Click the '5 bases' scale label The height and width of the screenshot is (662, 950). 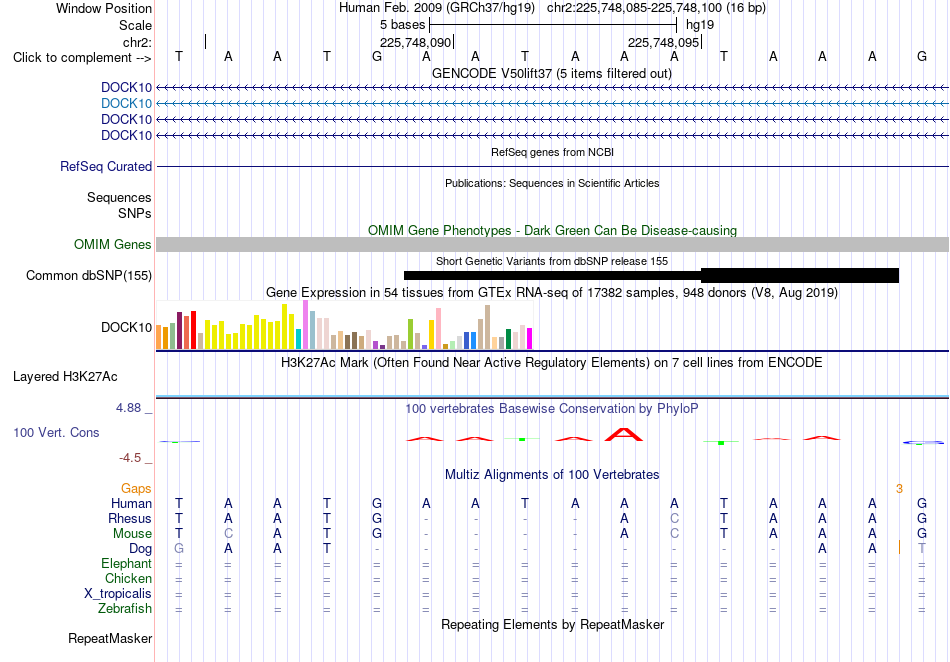click(402, 25)
